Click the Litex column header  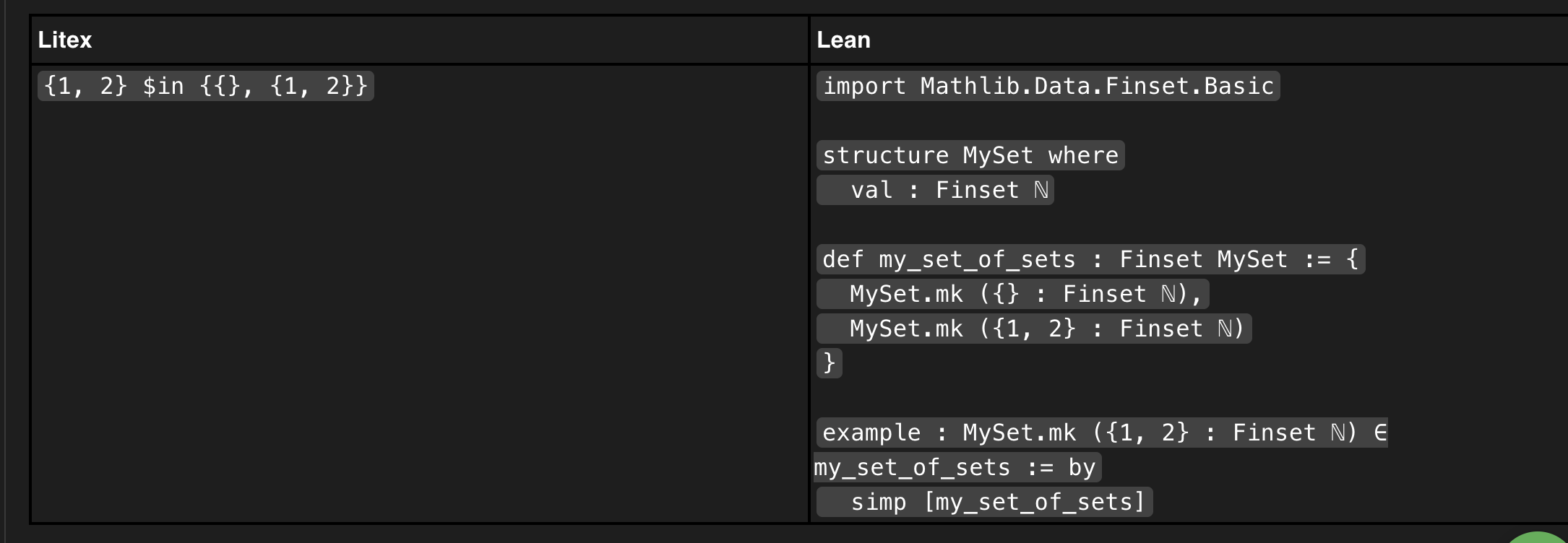(65, 40)
